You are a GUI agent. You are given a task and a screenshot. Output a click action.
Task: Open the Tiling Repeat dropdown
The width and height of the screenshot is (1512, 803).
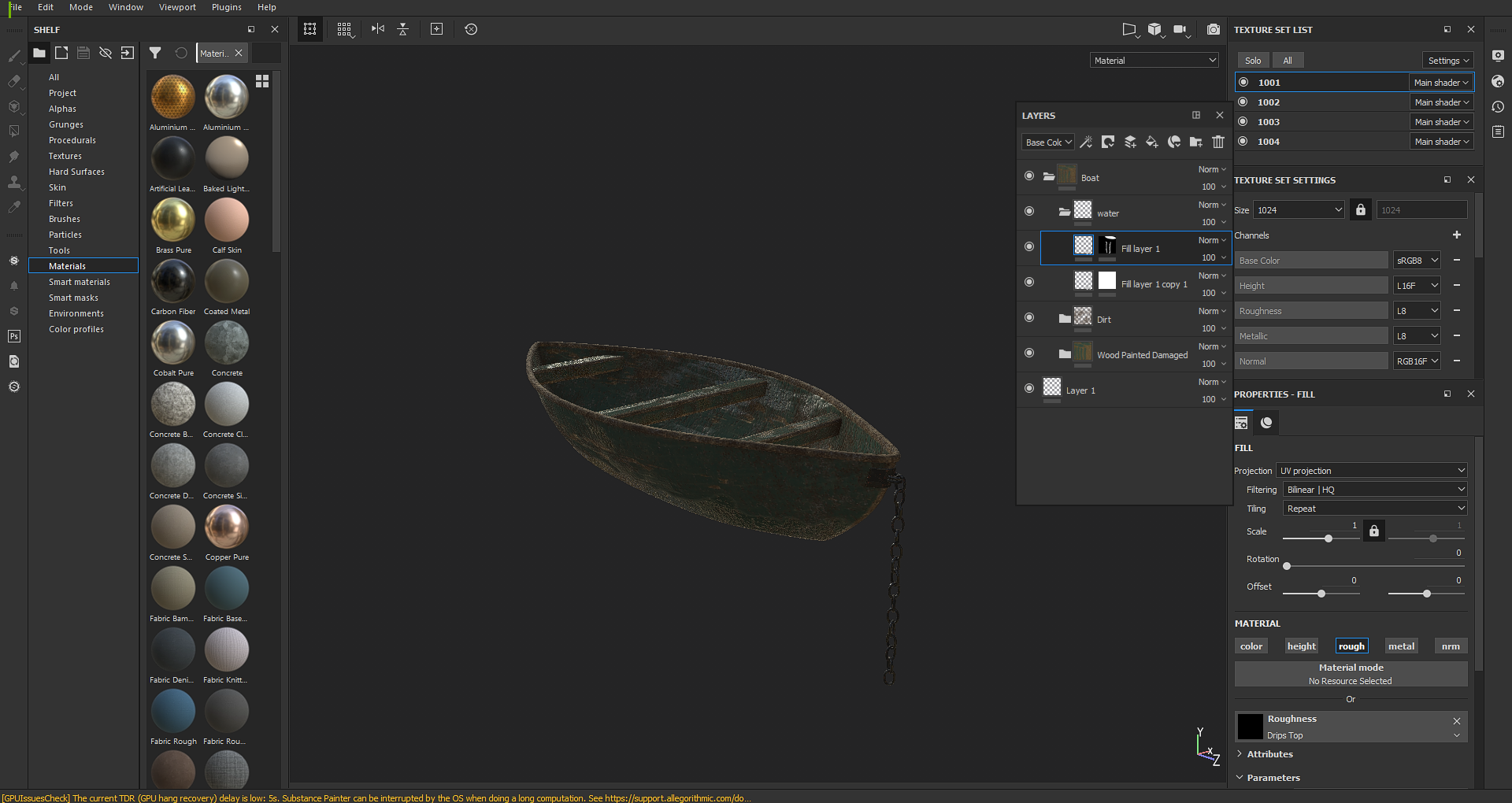(x=1375, y=509)
